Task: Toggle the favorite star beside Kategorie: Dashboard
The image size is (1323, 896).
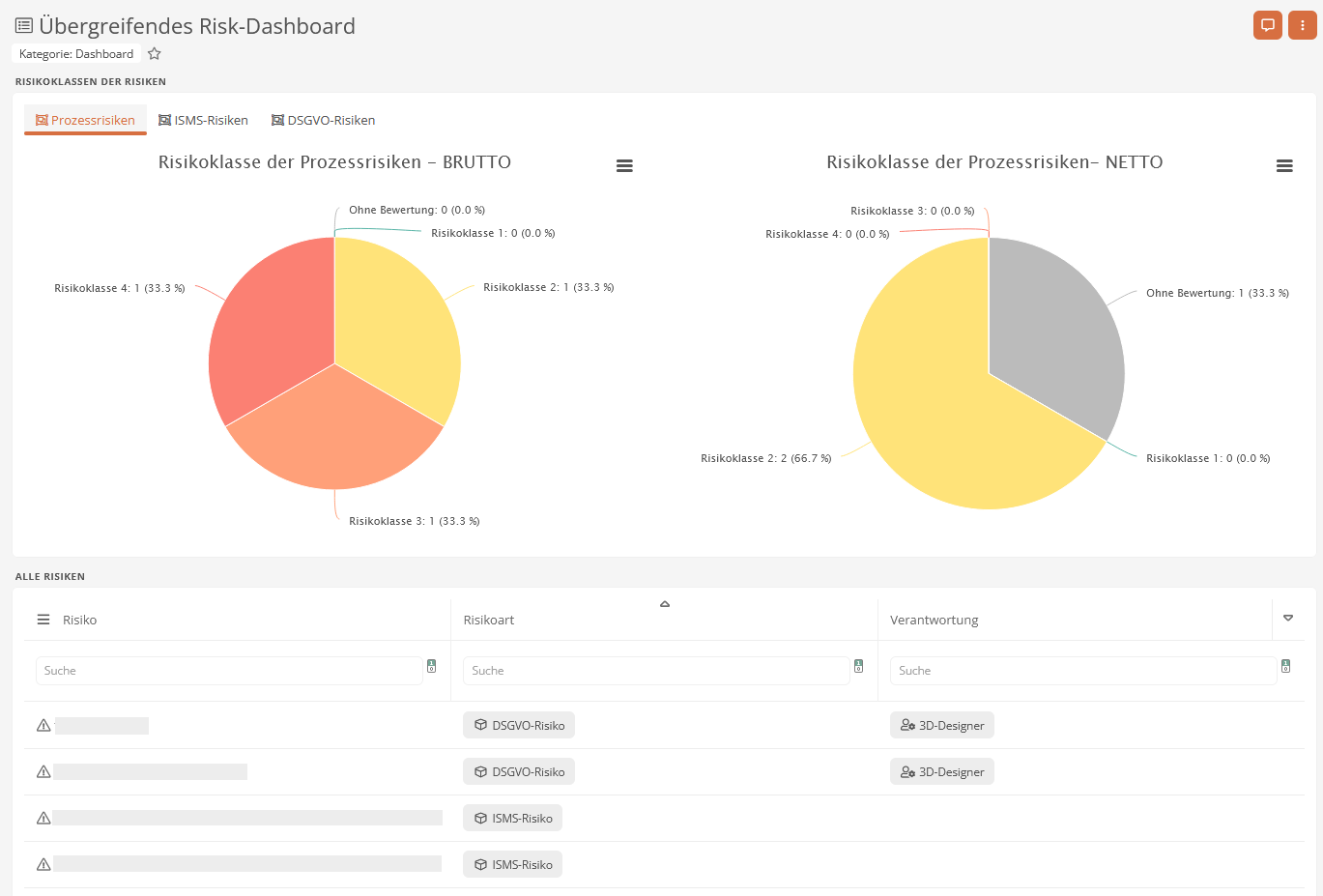Action: (x=154, y=54)
